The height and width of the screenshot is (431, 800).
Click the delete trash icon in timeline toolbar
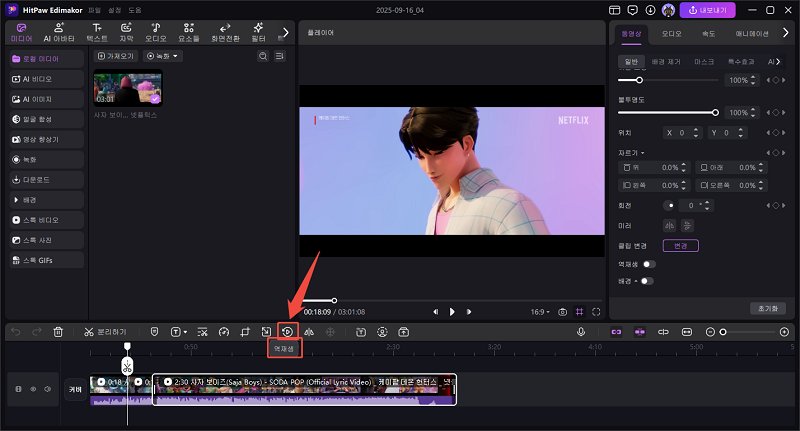point(58,332)
